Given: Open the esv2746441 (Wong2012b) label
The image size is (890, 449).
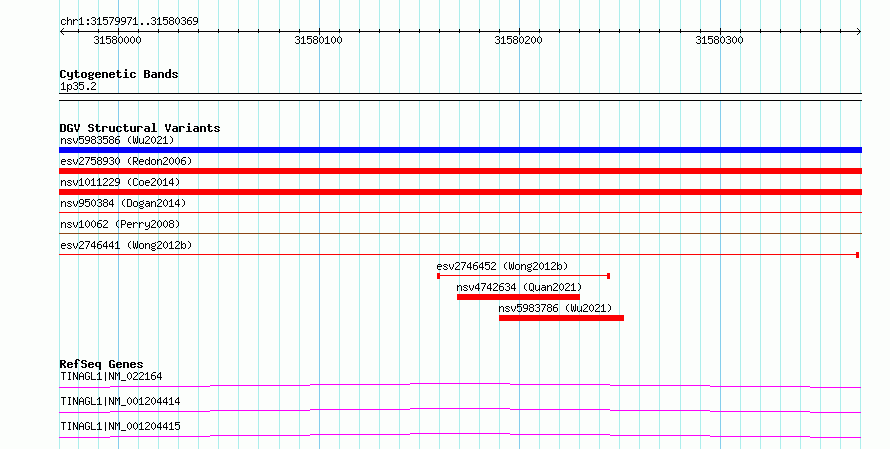Looking at the screenshot, I should click(x=126, y=245).
